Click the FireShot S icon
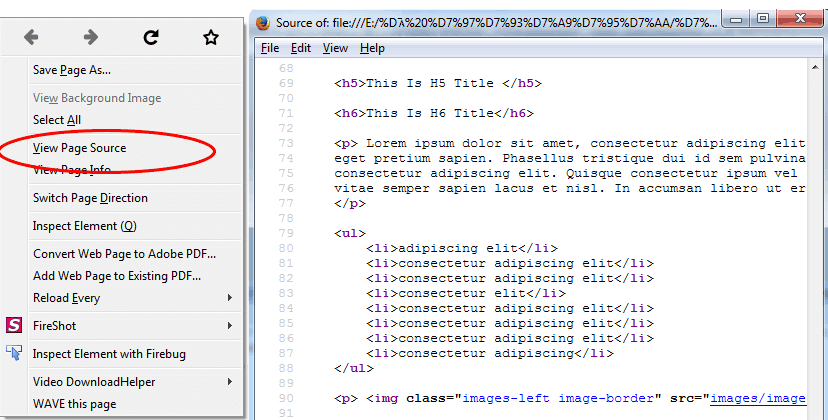Viewport: 828px width, 420px height. (x=14, y=326)
